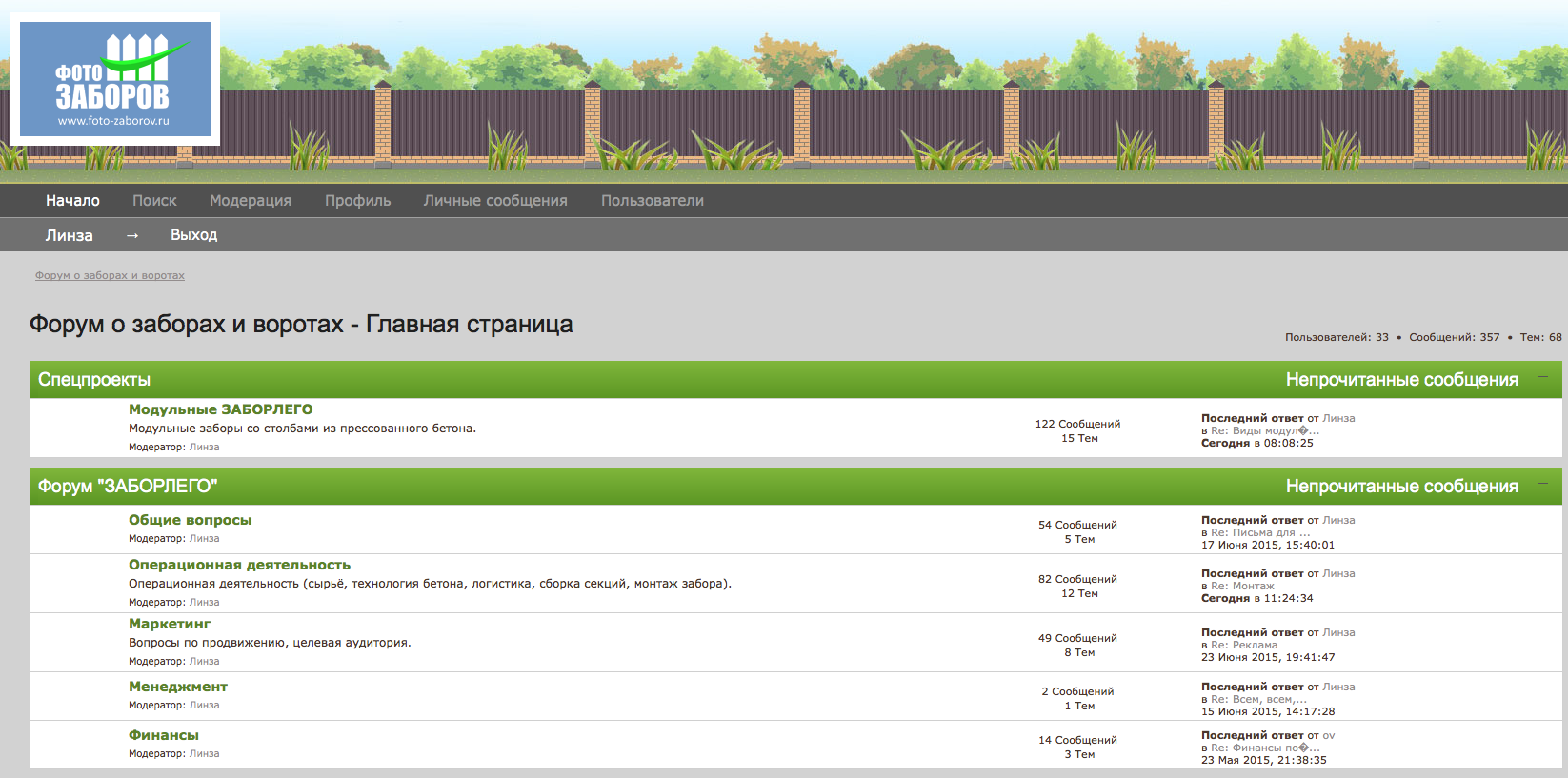Open Профиль from the navigation bar
This screenshot has height=778, width=1568.
pyautogui.click(x=357, y=200)
